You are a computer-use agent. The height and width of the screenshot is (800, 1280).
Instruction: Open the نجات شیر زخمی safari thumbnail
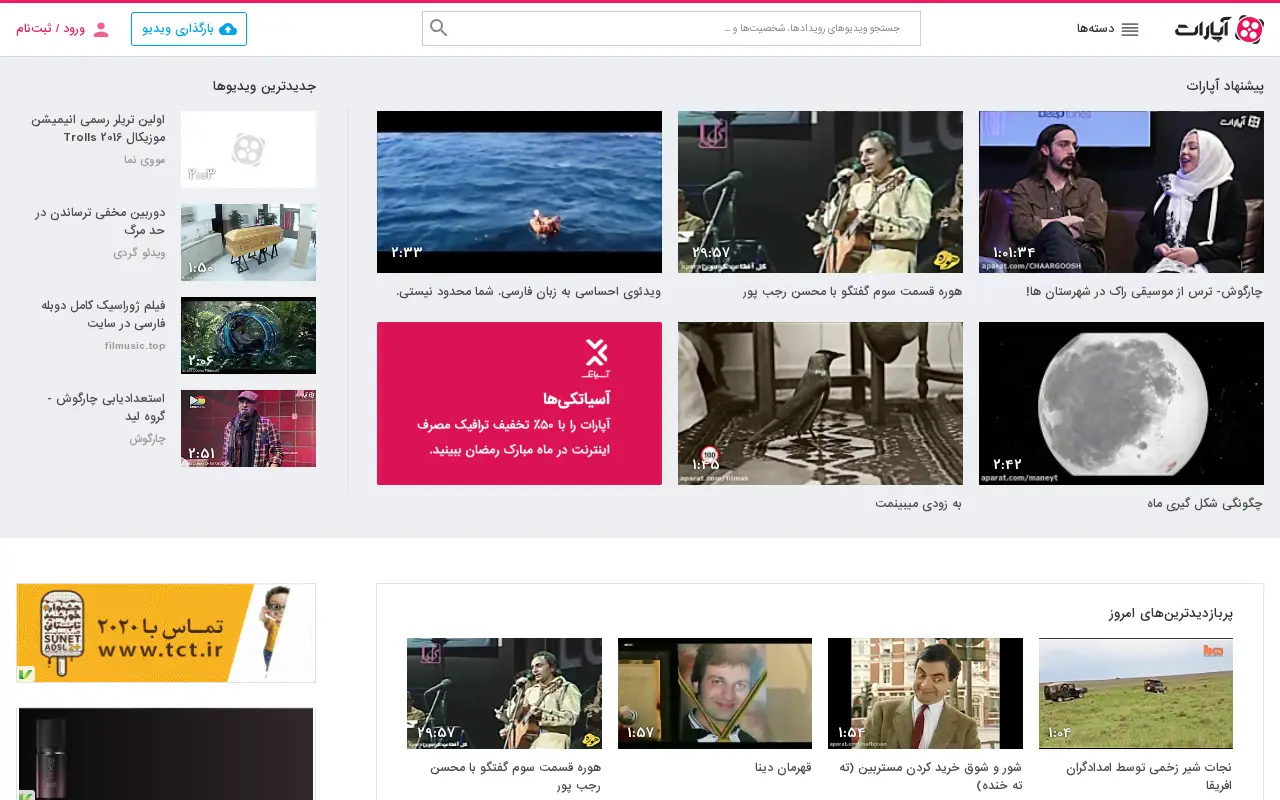(1136, 693)
